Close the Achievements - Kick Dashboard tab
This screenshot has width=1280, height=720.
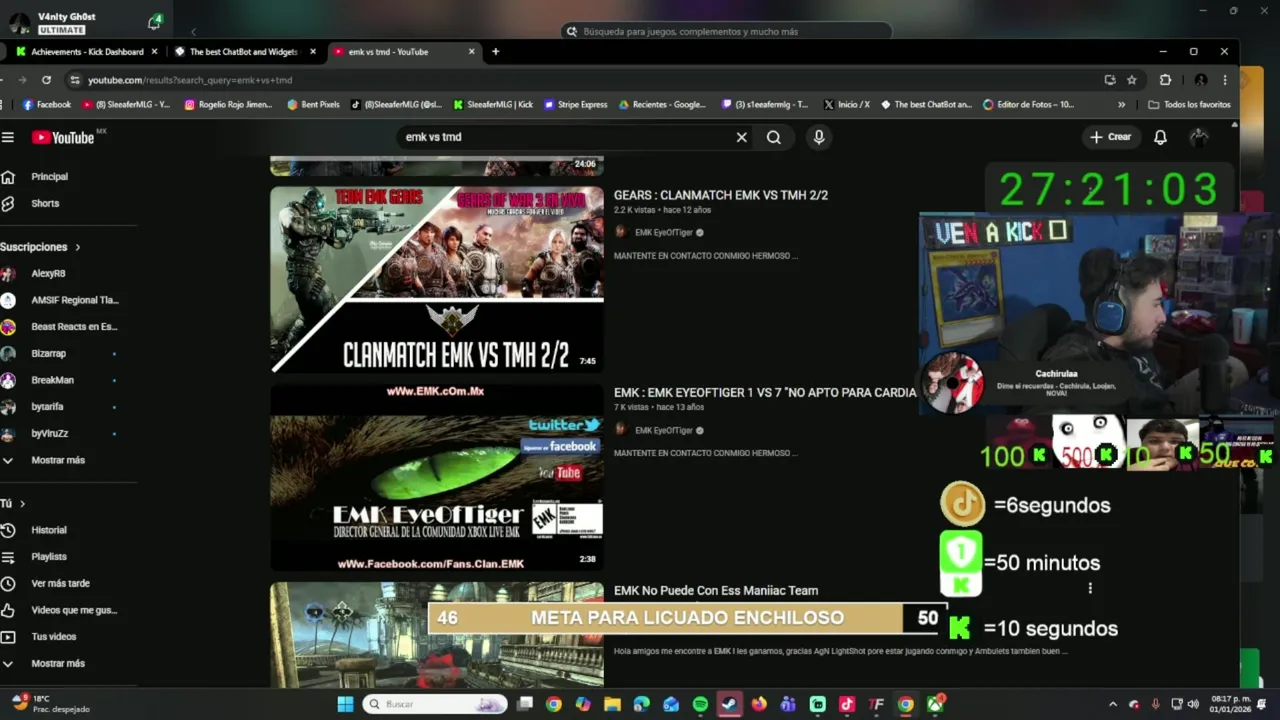(154, 52)
